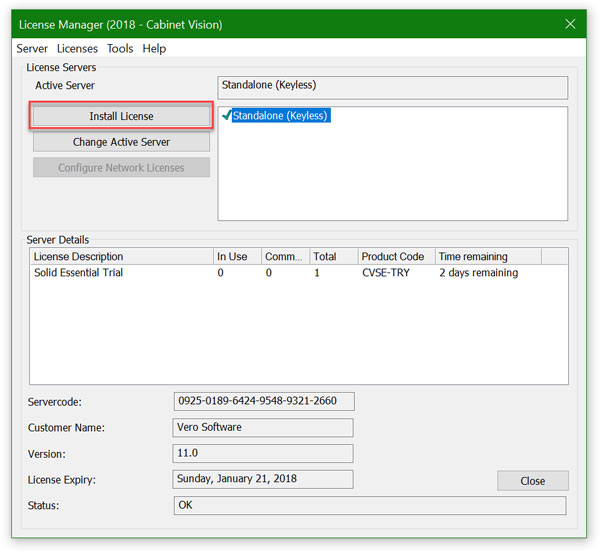Sort by License Description column header

tap(121, 256)
